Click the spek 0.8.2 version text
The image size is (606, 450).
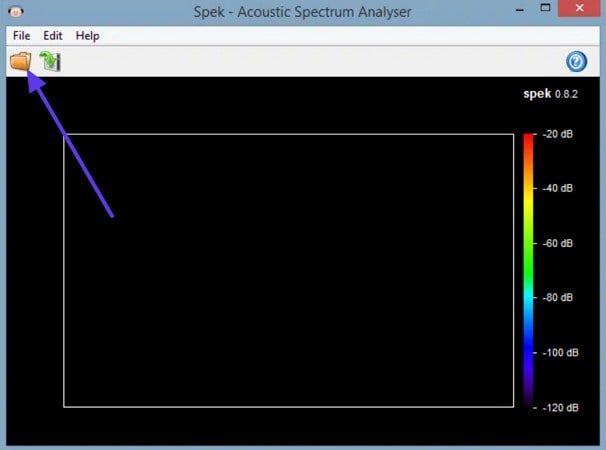pos(550,94)
